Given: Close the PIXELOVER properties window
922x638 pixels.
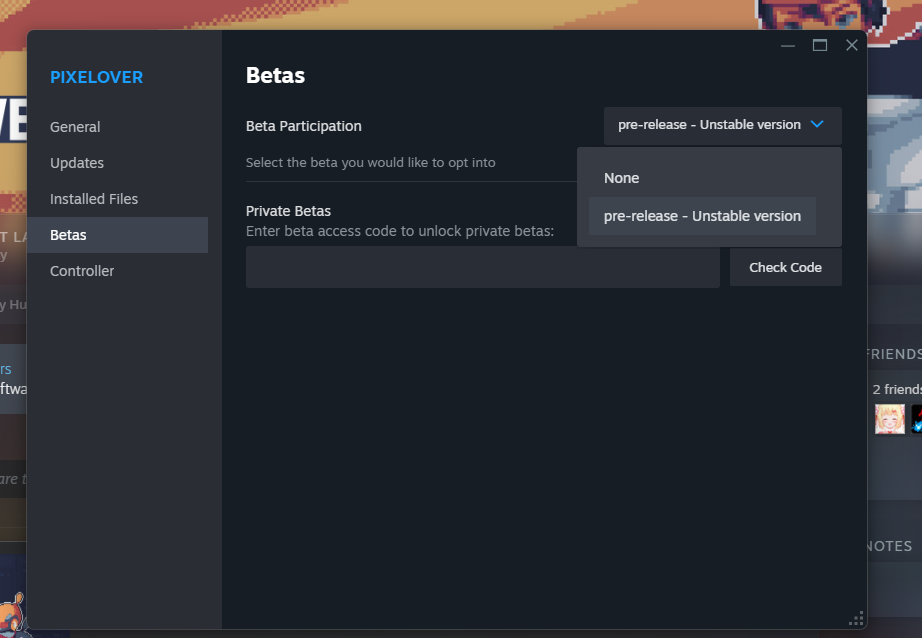Looking at the screenshot, I should tap(851, 45).
